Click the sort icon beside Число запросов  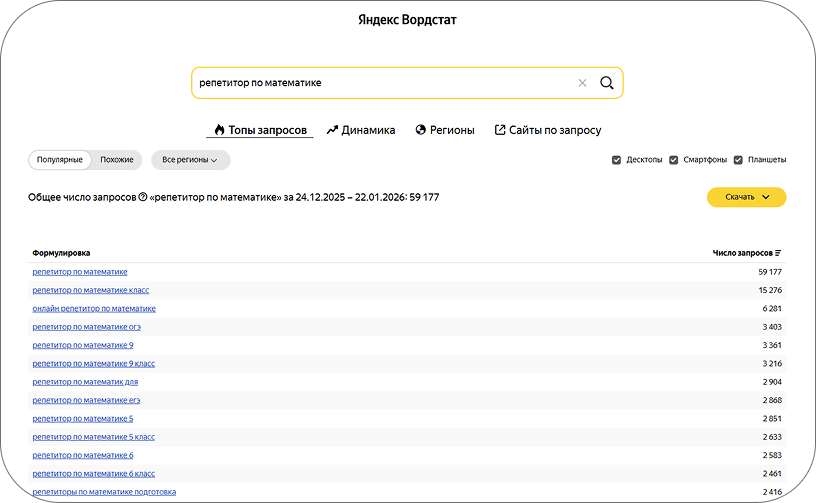click(x=777, y=253)
